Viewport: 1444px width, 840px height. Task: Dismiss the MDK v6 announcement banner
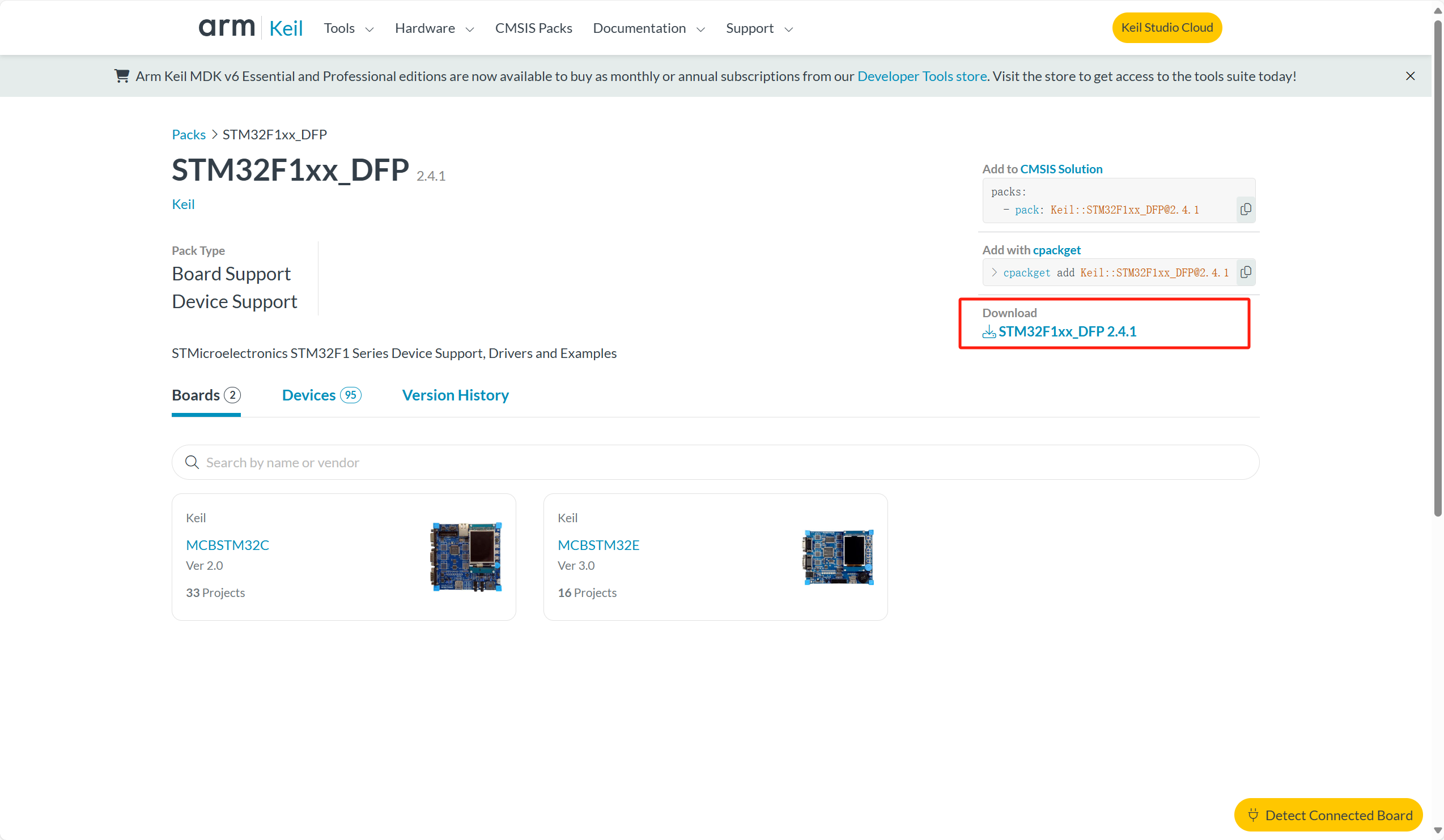pyautogui.click(x=1410, y=76)
